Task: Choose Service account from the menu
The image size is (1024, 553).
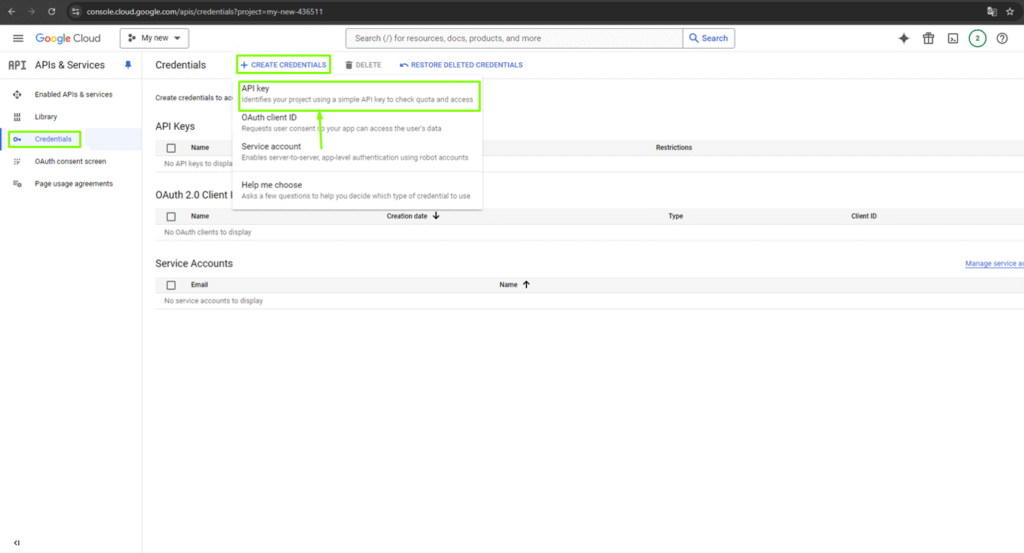Action: tap(357, 151)
